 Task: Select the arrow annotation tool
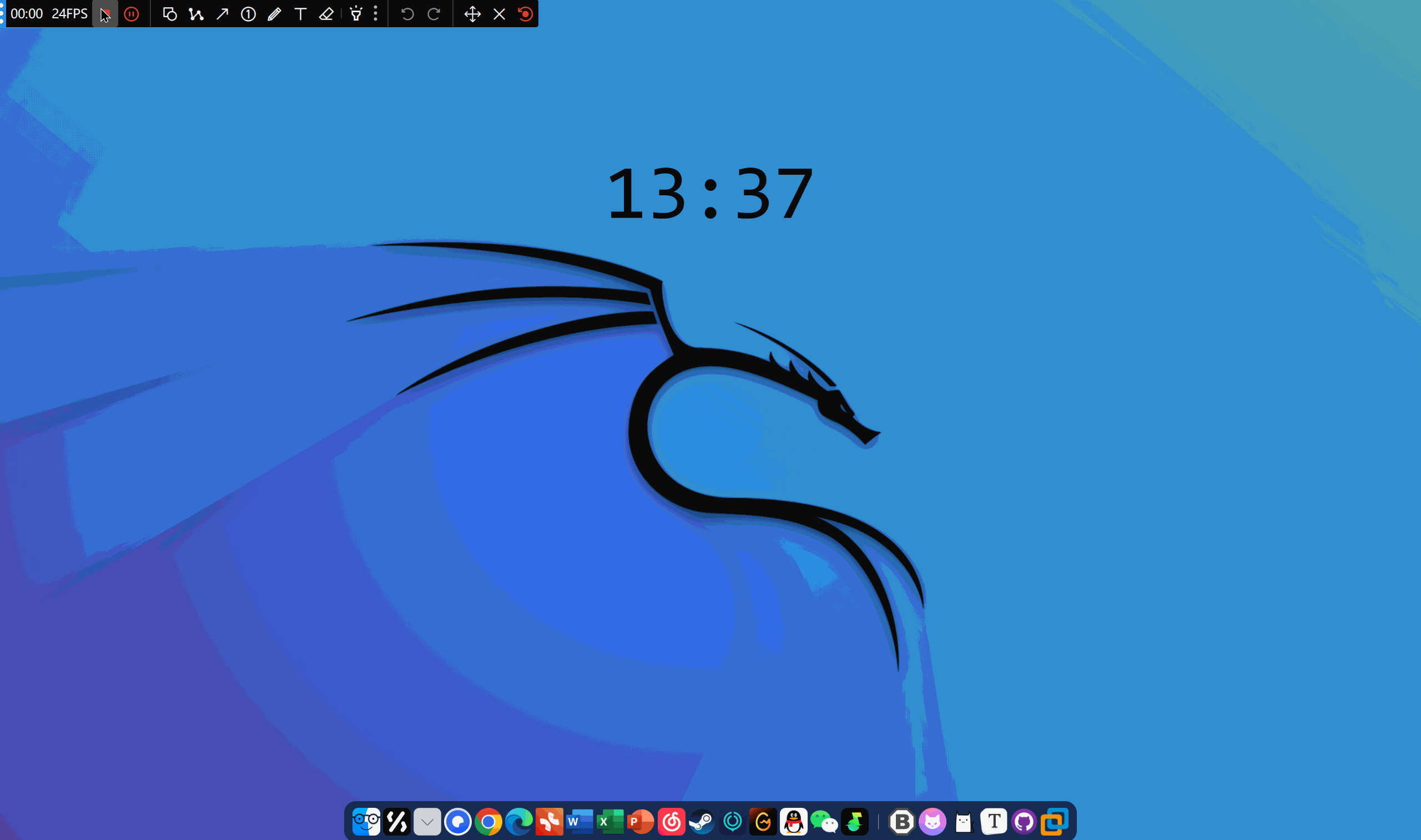click(x=222, y=14)
